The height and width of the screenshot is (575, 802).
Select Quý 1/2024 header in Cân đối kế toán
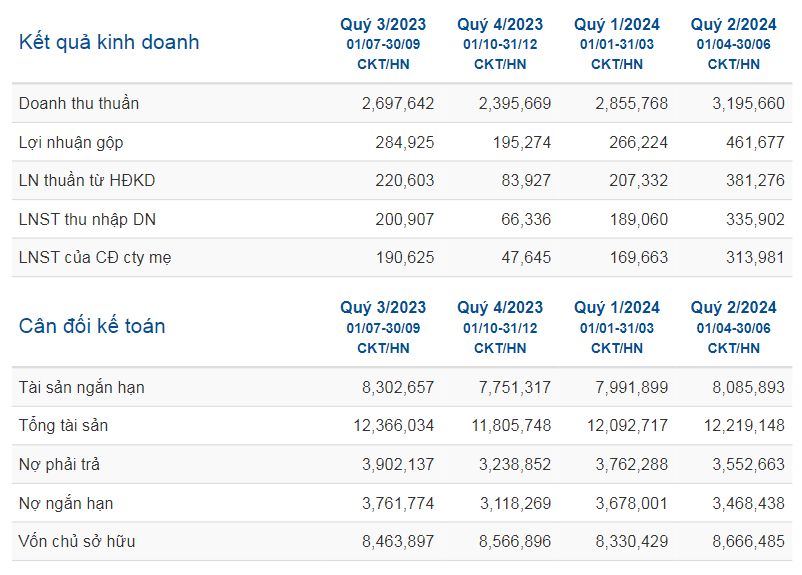point(617,308)
